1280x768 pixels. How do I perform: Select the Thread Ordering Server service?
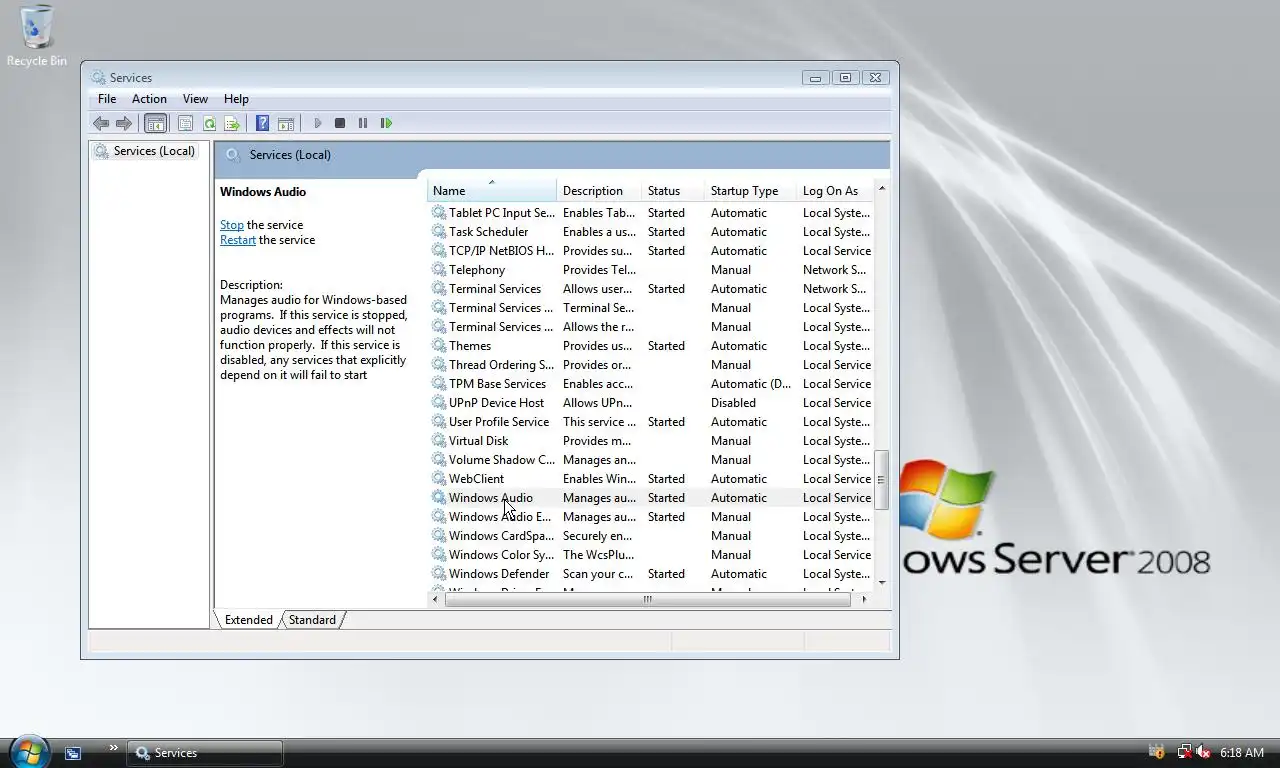coord(501,365)
